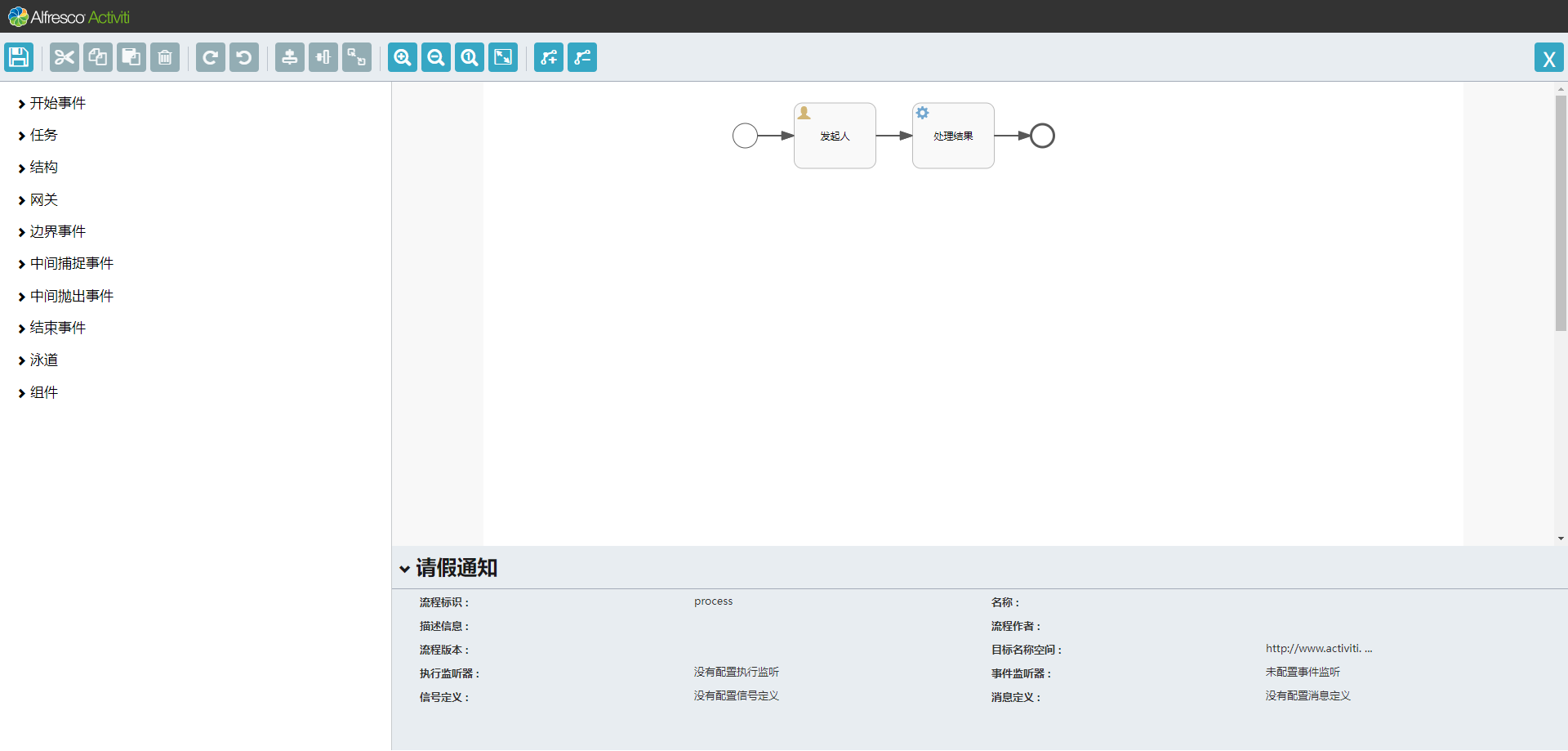Screen dimensions: 1568x751
Task: Save the process diagram
Action: [x=18, y=57]
